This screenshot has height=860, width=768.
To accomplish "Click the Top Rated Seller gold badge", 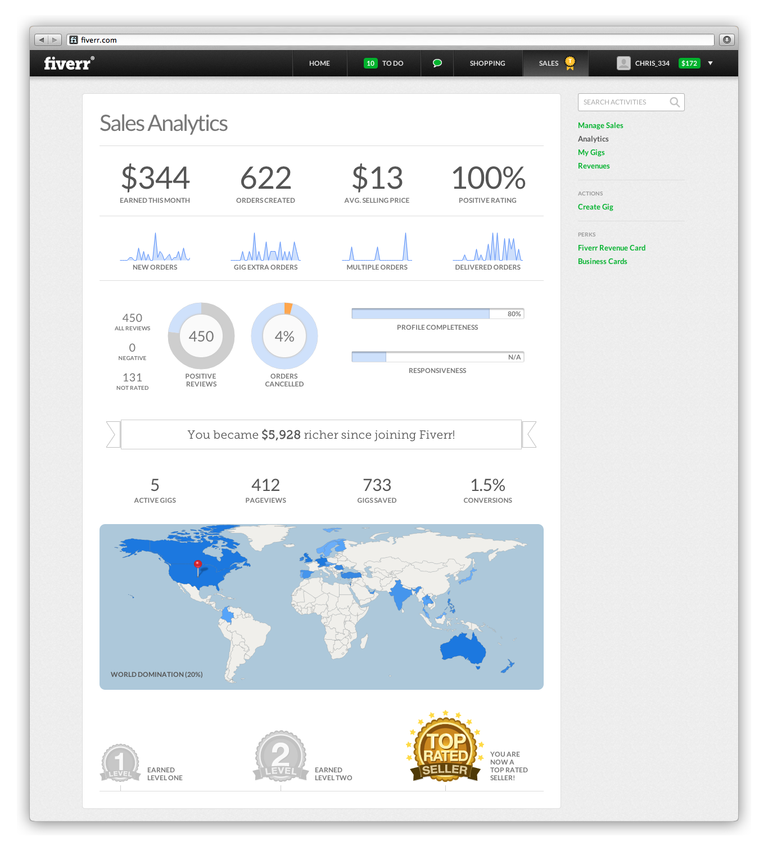I will coord(445,746).
